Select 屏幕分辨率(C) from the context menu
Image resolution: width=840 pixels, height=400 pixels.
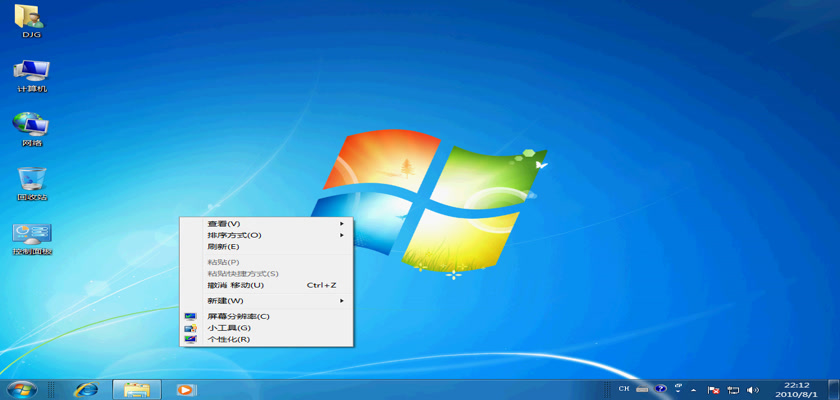point(238,317)
